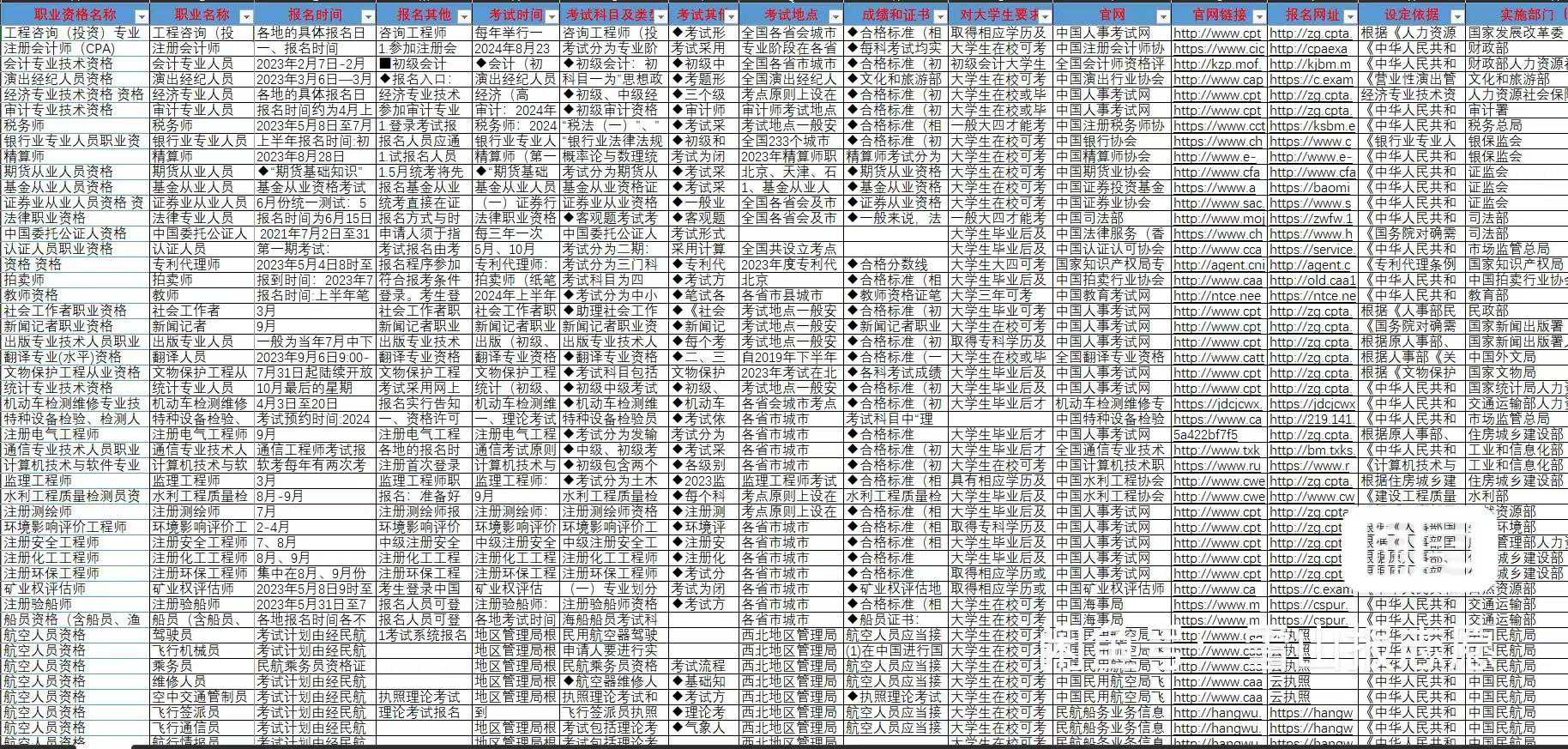Expand the 成绩和证书 filter dropdown
1568x749 pixels.
coord(939,16)
